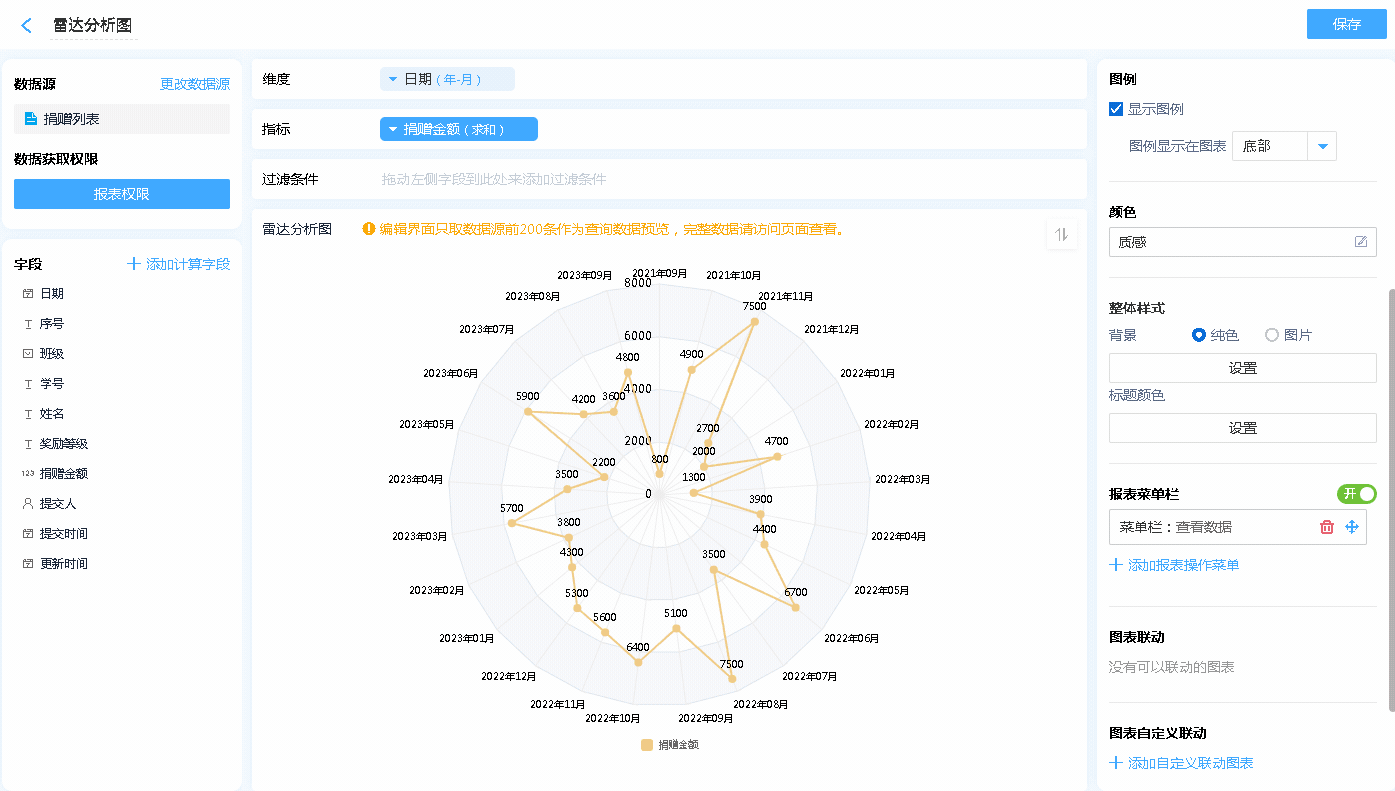Expand the 日期 (年-月) dimension dropdown
This screenshot has height=791, width=1395.
tap(393, 79)
